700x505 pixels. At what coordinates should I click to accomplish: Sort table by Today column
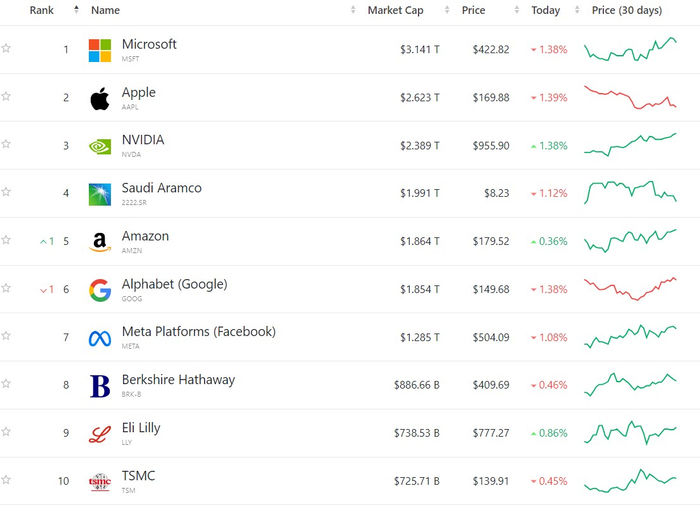(546, 10)
